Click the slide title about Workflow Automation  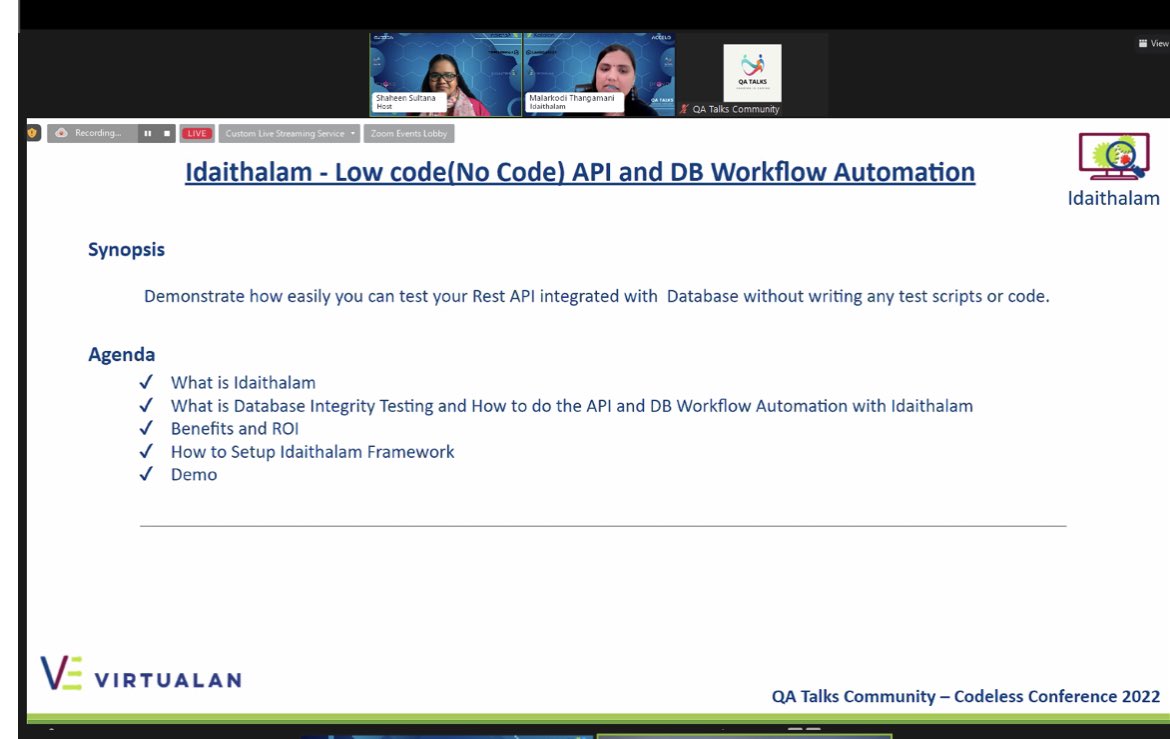pyautogui.click(x=580, y=172)
